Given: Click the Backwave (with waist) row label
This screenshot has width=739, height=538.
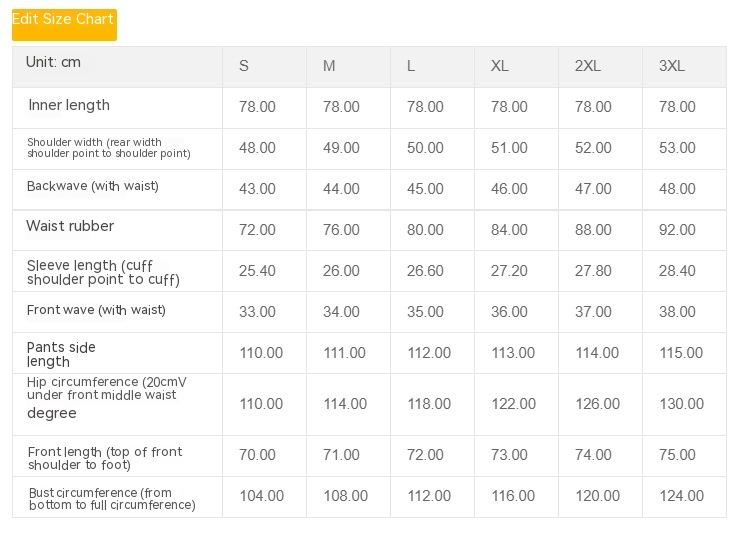Looking at the screenshot, I should [x=93, y=186].
